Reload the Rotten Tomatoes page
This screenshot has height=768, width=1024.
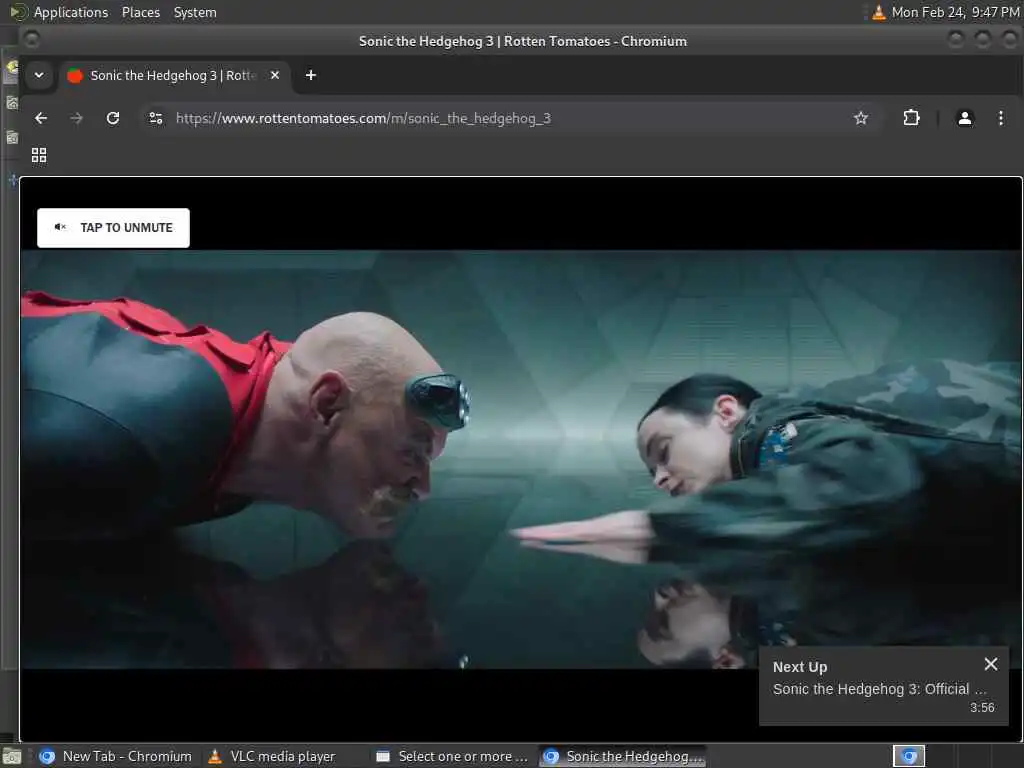click(x=113, y=118)
